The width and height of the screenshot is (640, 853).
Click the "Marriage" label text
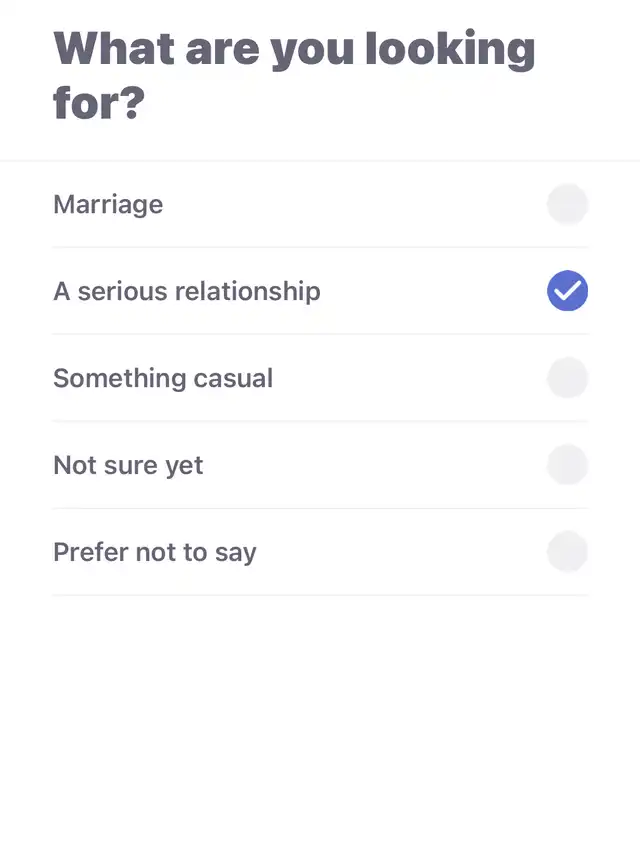point(108,205)
